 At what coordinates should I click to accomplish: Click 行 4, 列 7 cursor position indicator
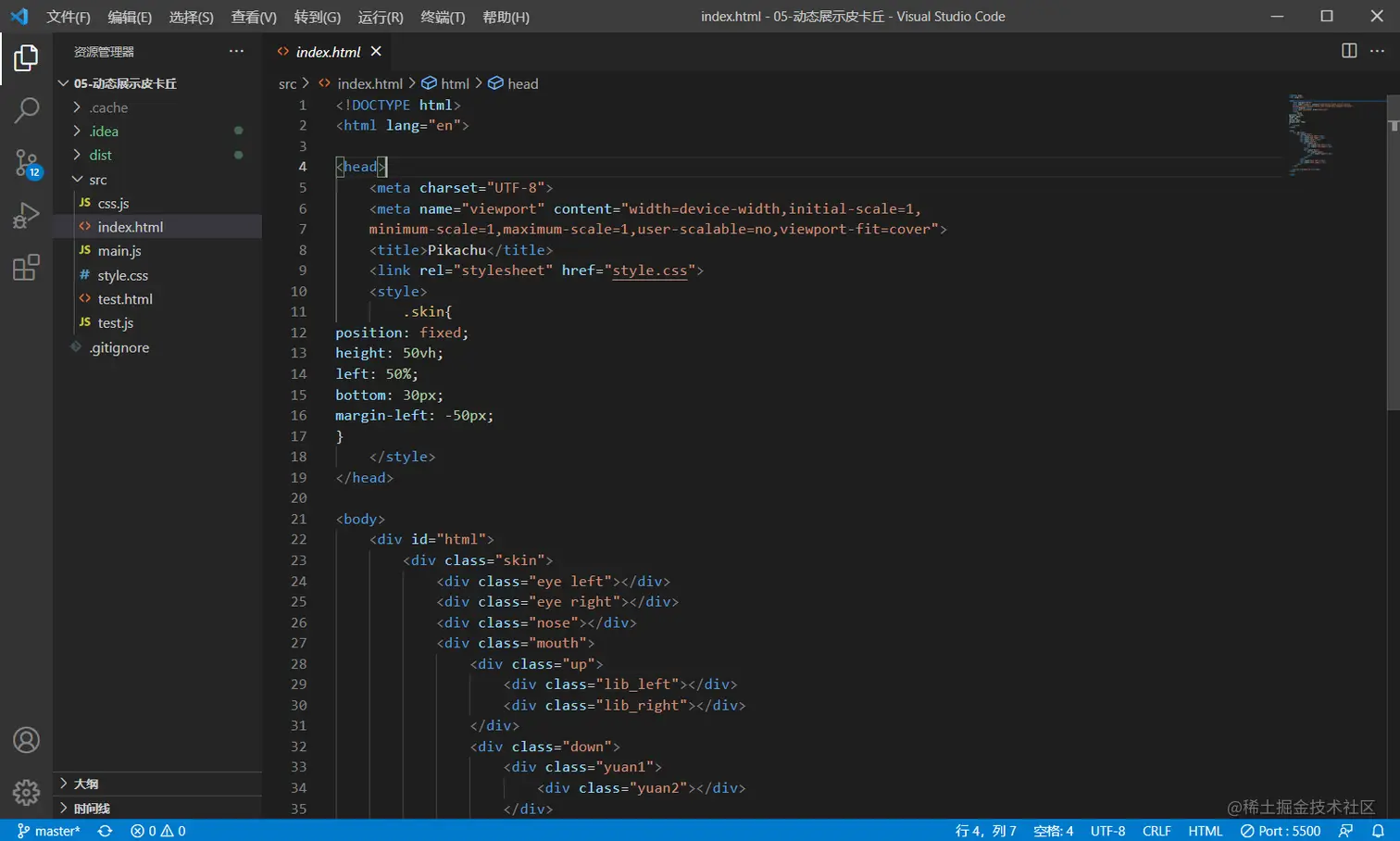coord(986,831)
